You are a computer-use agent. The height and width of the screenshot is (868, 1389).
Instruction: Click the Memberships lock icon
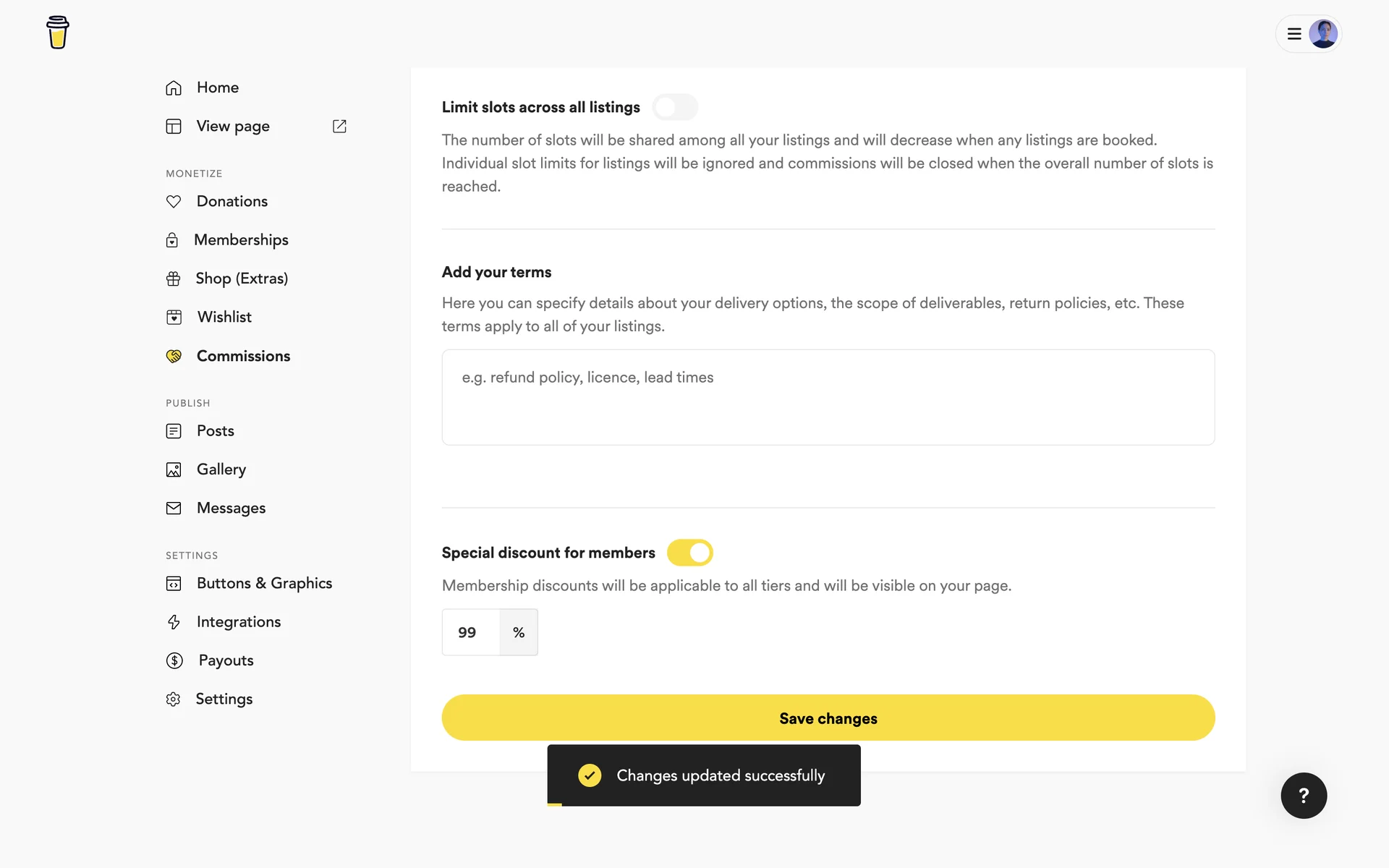click(172, 240)
